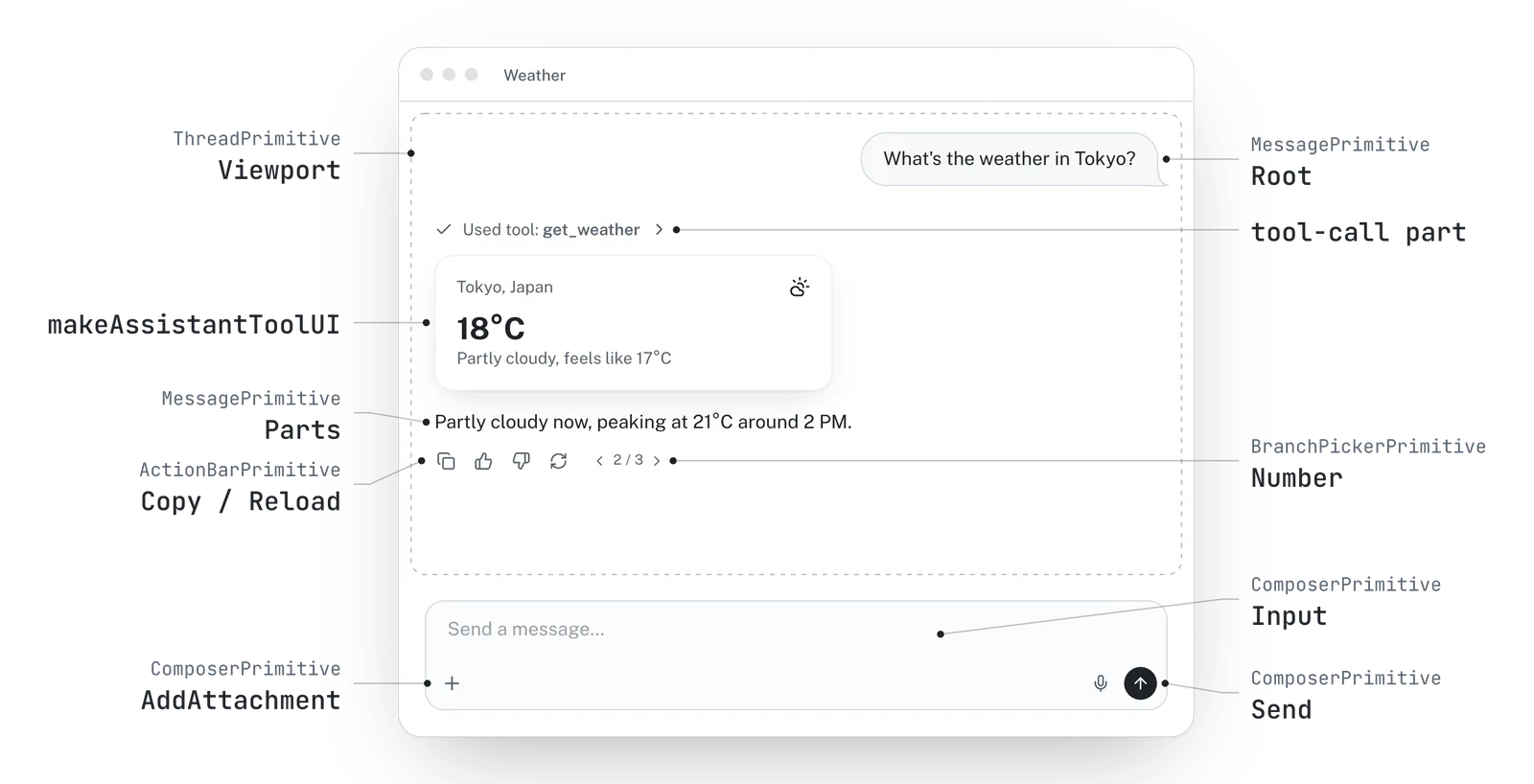Image resolution: width=1534 pixels, height=784 pixels.
Task: Click the 'Weather' window title
Action: coord(534,75)
